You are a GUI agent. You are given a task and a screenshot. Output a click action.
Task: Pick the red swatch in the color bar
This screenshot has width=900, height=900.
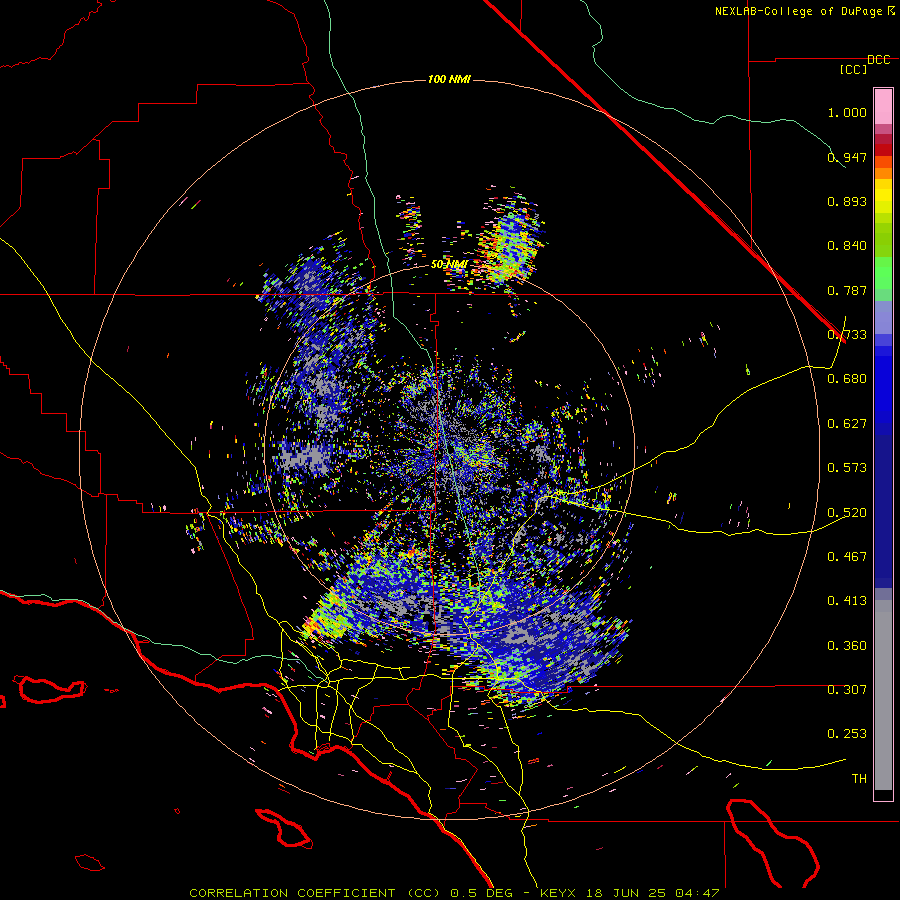pyautogui.click(x=883, y=149)
